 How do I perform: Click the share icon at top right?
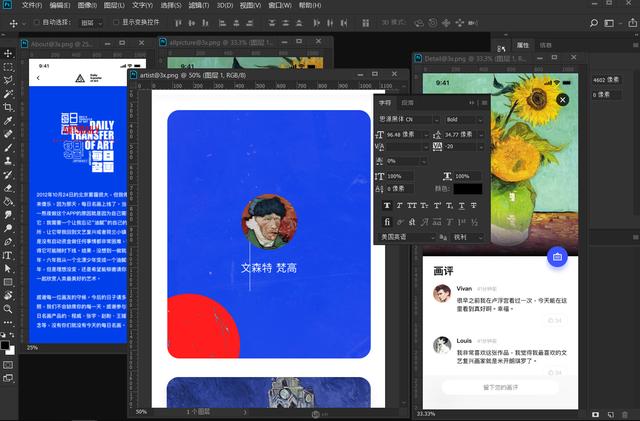[632, 22]
